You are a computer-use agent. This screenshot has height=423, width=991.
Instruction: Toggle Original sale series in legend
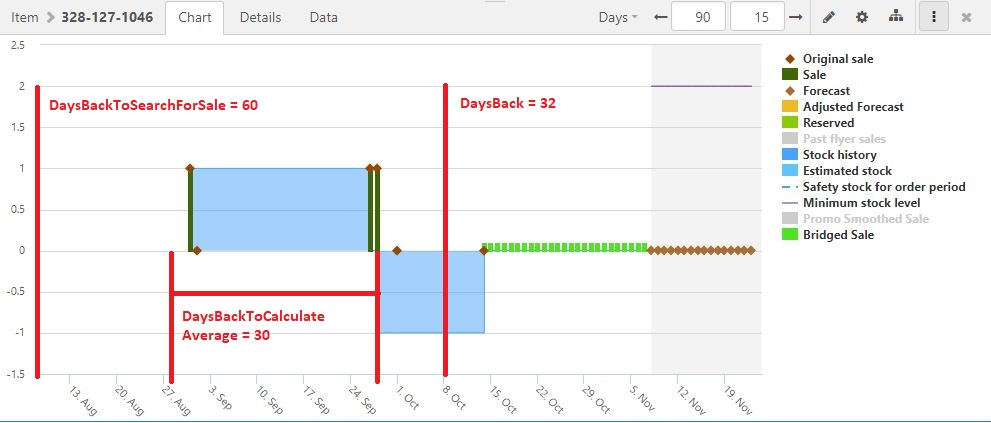837,59
